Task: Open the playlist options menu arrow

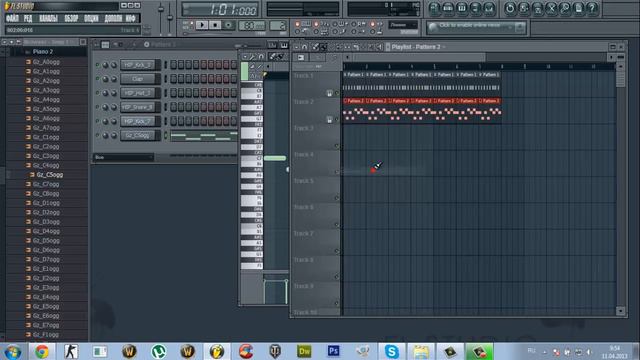Action: pyautogui.click(x=296, y=47)
